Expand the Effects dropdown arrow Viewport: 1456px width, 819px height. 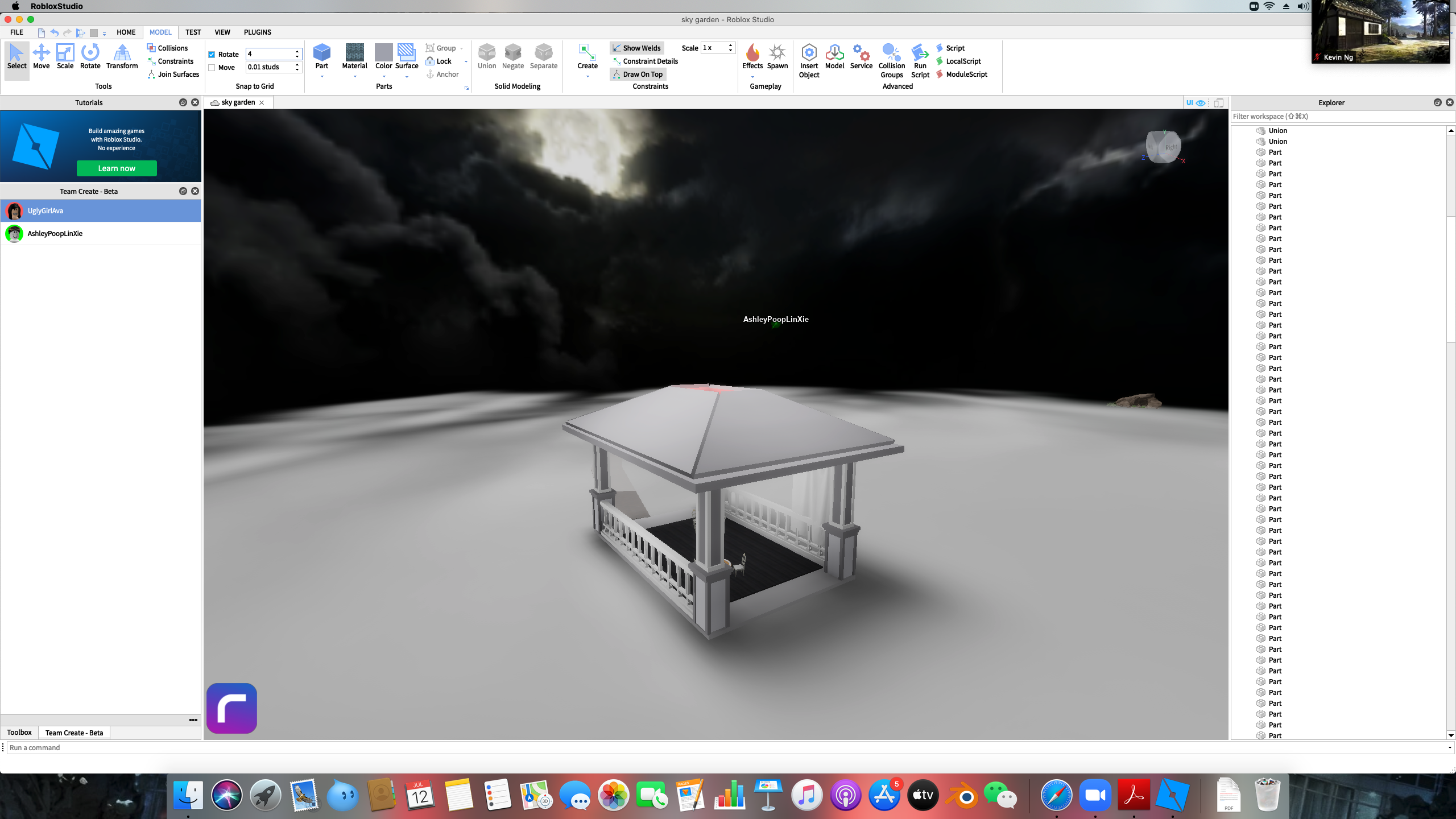coord(752,77)
